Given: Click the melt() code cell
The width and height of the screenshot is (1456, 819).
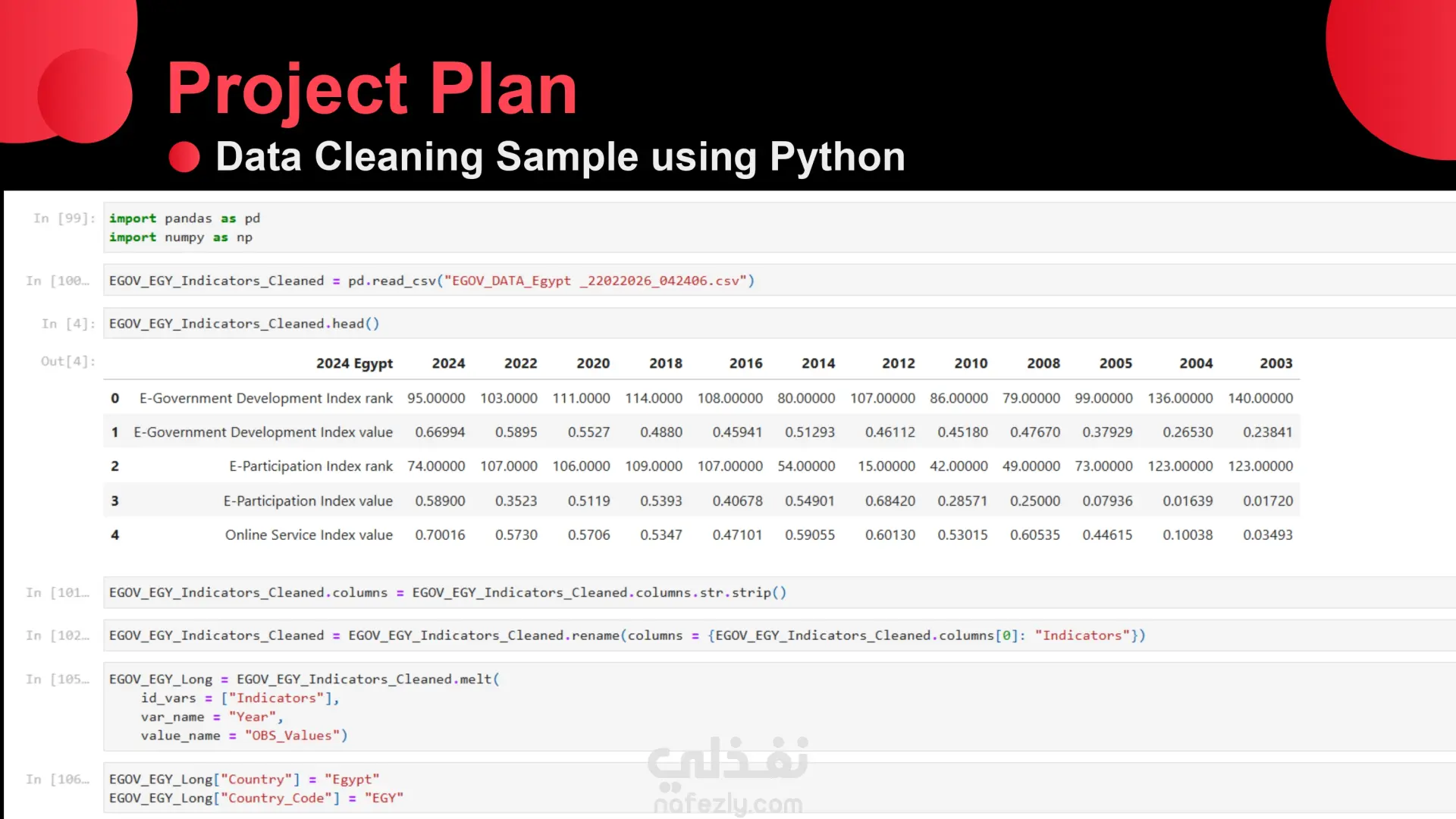Looking at the screenshot, I should (780, 707).
